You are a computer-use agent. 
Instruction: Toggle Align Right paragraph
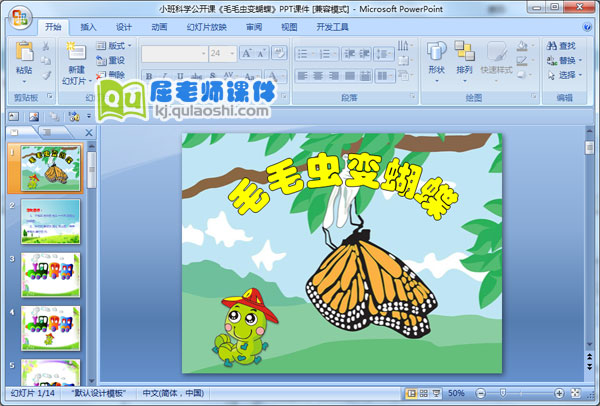(334, 76)
